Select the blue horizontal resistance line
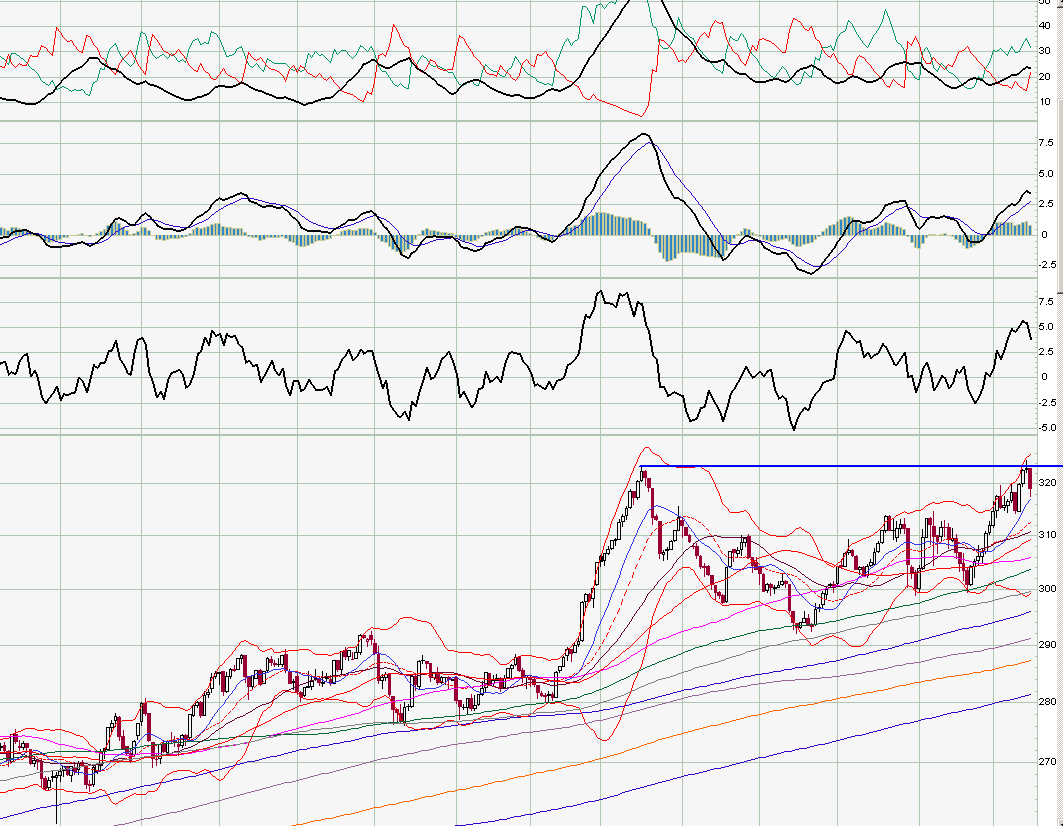The height and width of the screenshot is (826, 1063). pyautogui.click(x=851, y=466)
